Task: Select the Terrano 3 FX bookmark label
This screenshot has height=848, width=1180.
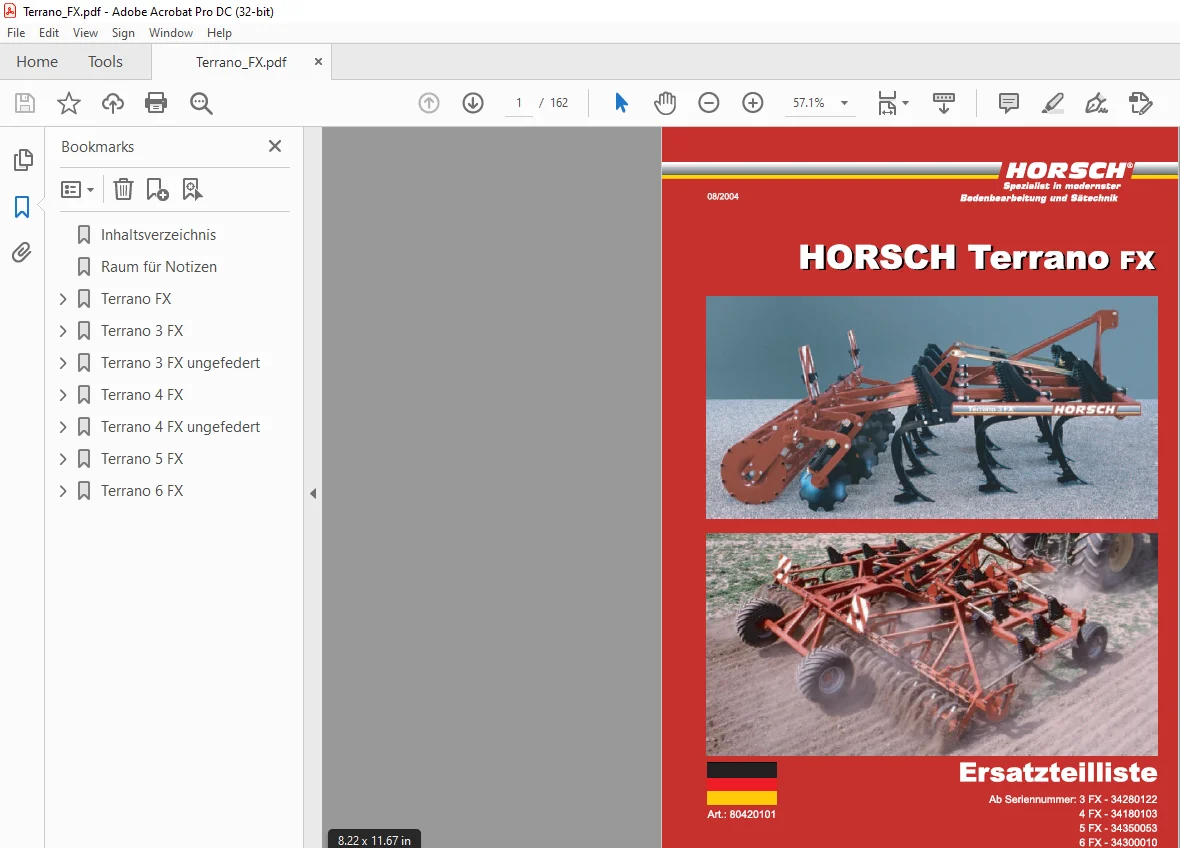Action: (142, 331)
